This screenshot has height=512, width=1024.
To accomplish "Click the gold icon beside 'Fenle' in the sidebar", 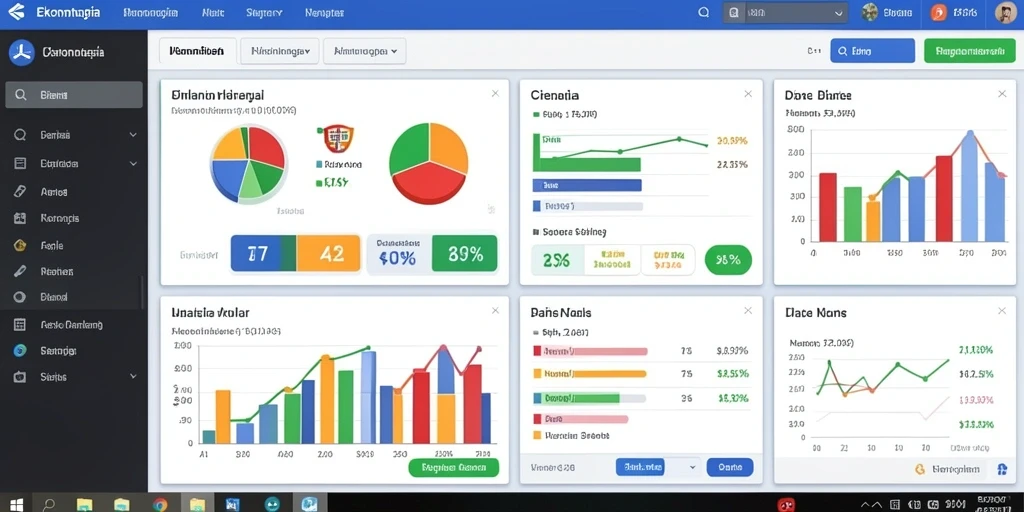I will coord(20,246).
